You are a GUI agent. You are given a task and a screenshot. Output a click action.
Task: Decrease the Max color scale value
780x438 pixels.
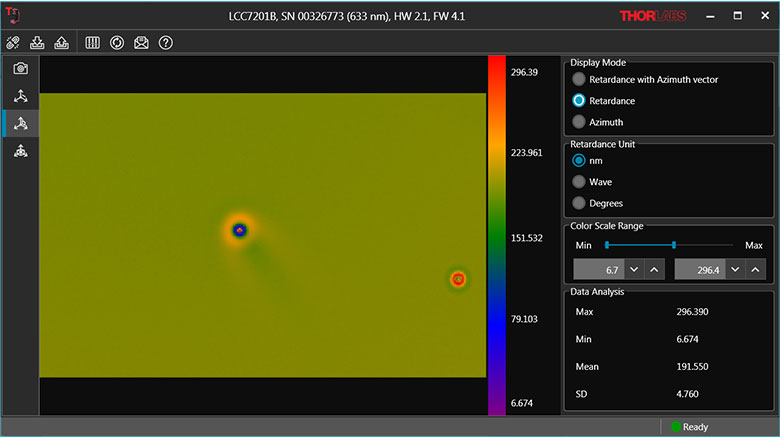tap(735, 270)
